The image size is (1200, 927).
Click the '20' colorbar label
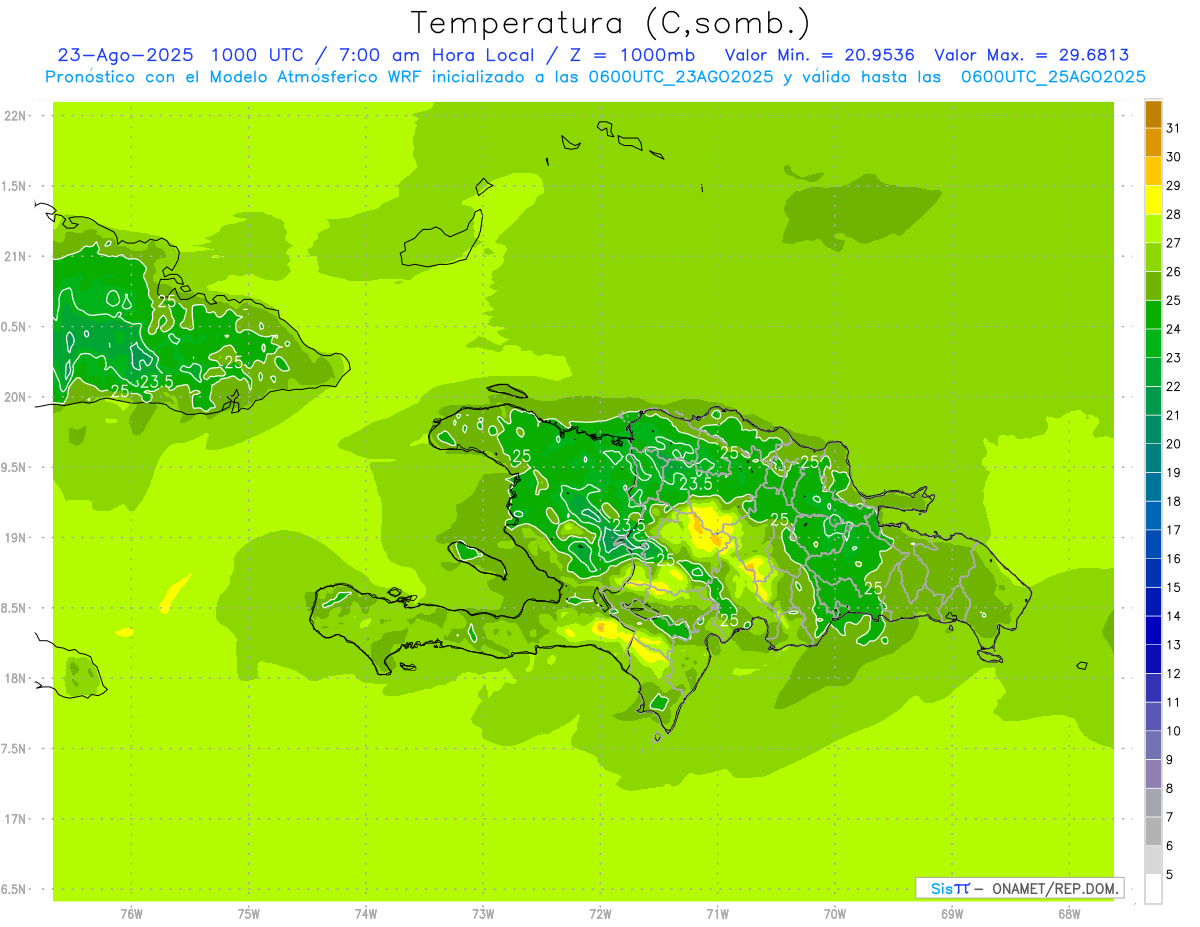pos(1173,444)
